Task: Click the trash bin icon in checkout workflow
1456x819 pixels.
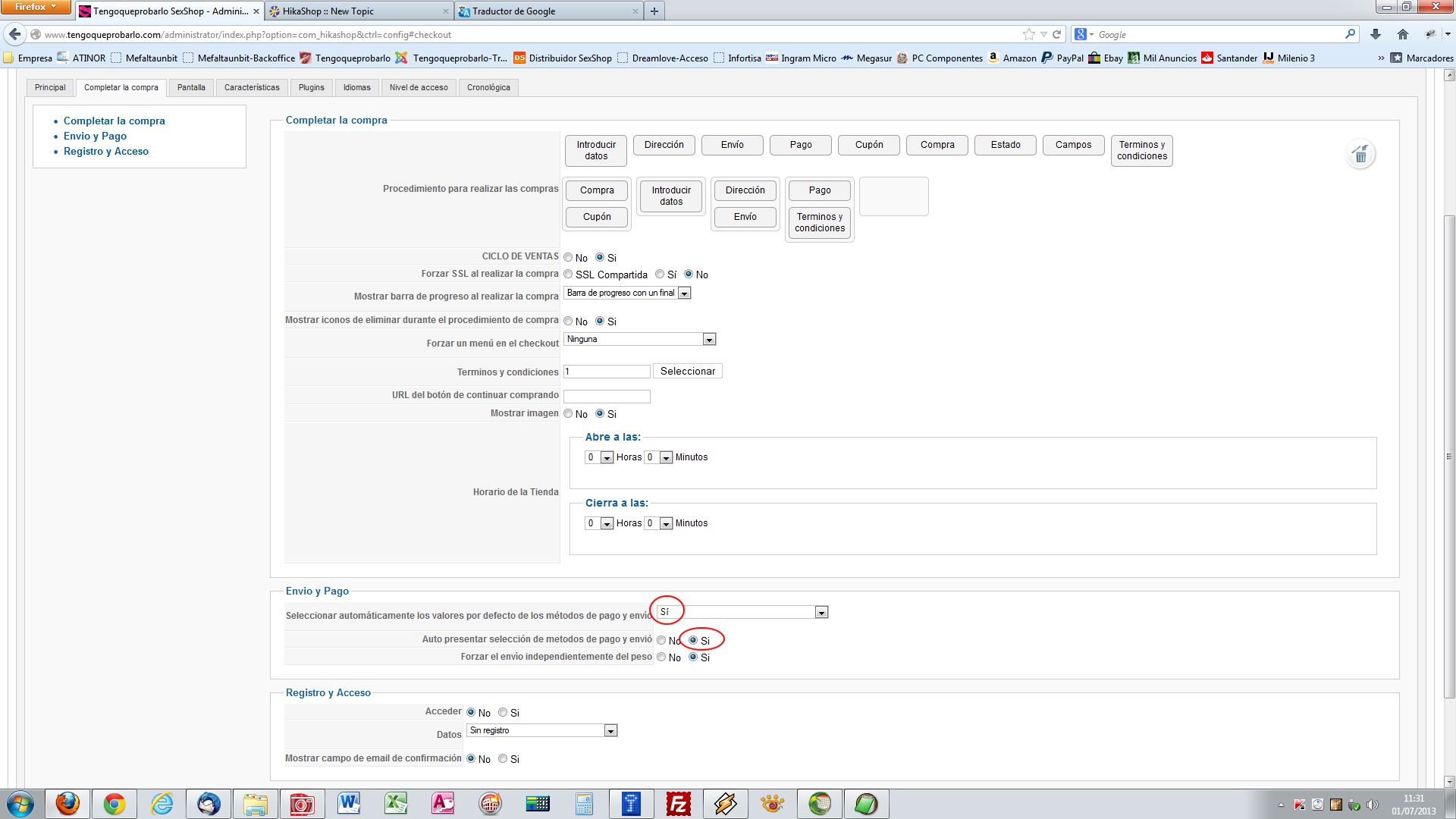Action: (x=1360, y=155)
